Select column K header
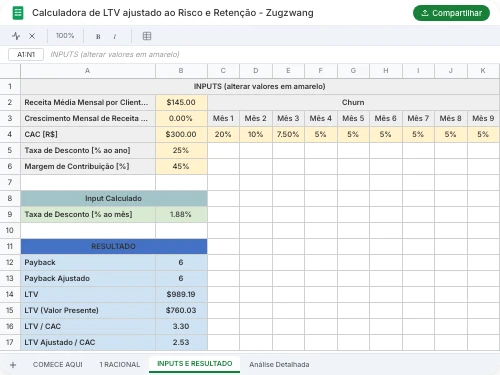 483,71
